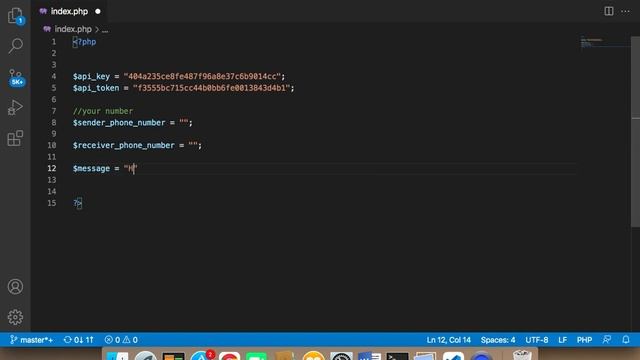The height and width of the screenshot is (360, 640).
Task: Open the Run and Debug view
Action: 16,107
